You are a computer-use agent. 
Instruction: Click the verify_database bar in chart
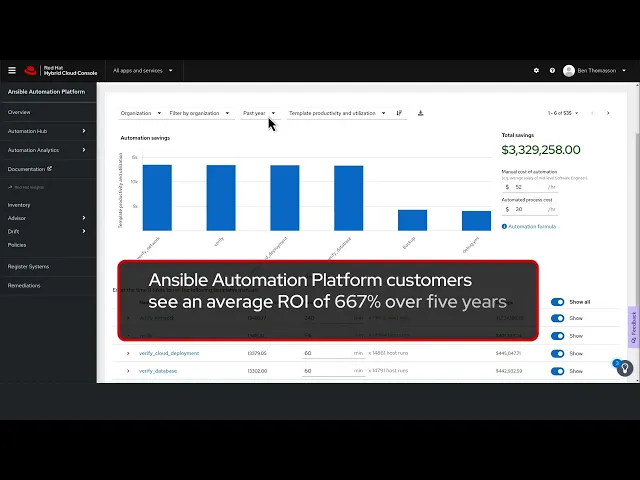pyautogui.click(x=349, y=198)
